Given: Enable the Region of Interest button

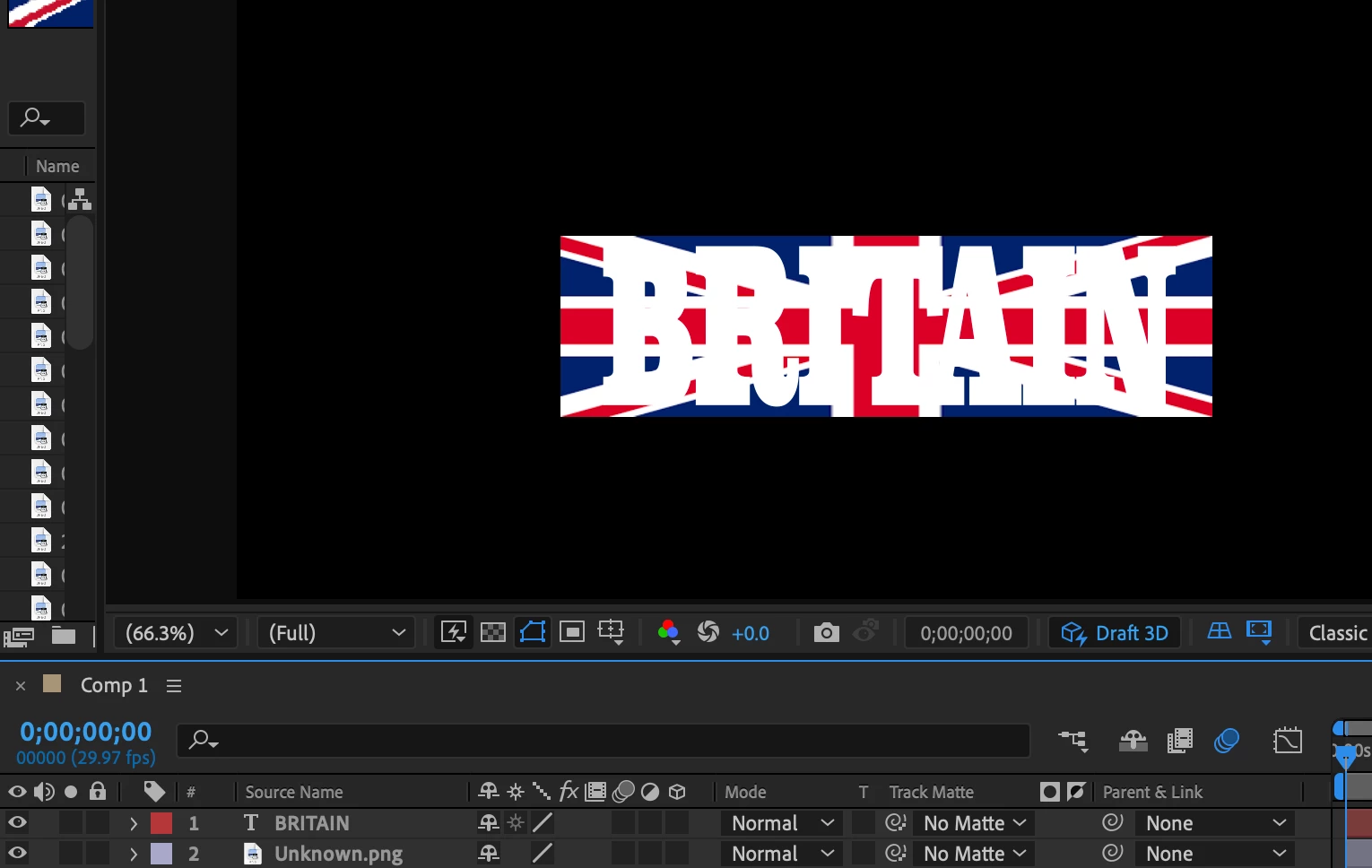Looking at the screenshot, I should tap(572, 633).
